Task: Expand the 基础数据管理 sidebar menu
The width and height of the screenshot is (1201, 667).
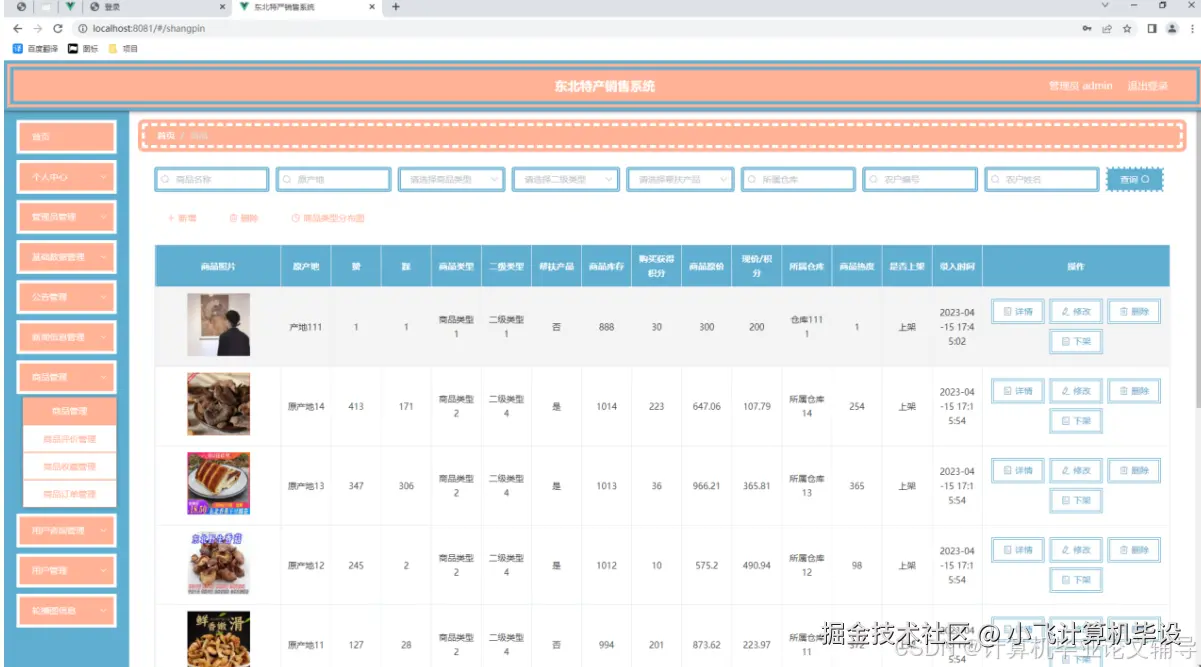Action: point(67,257)
